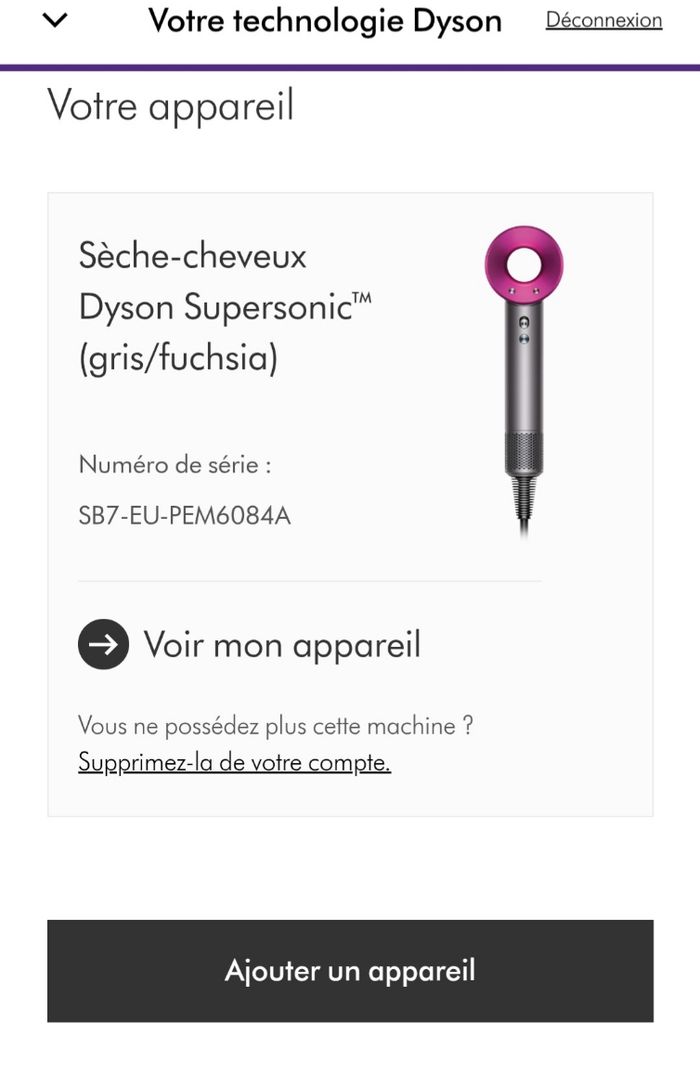Open the Voir mon appareil link
700x1086 pixels.
coord(282,645)
